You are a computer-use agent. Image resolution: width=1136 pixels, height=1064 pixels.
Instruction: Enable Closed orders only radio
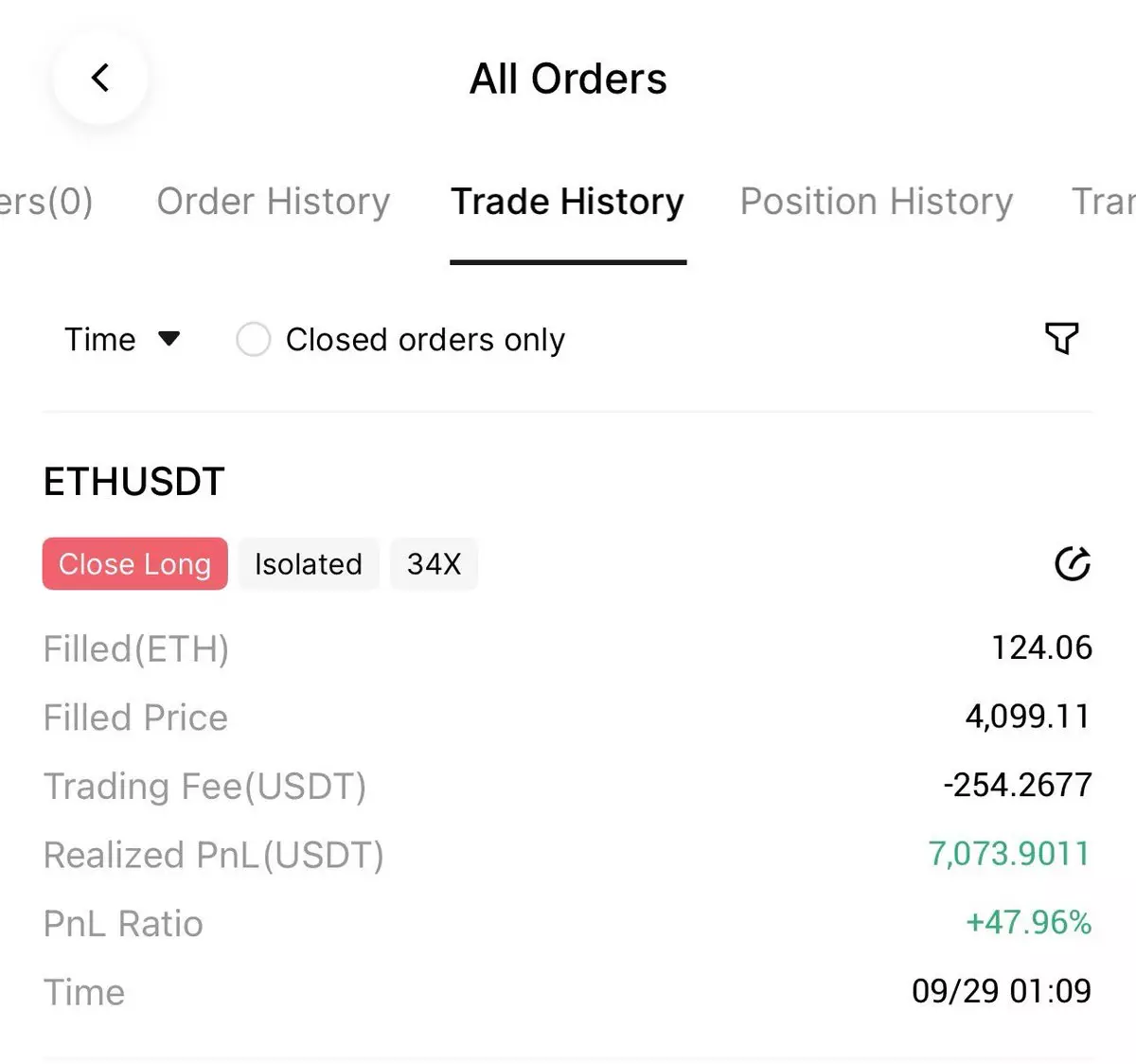point(253,339)
